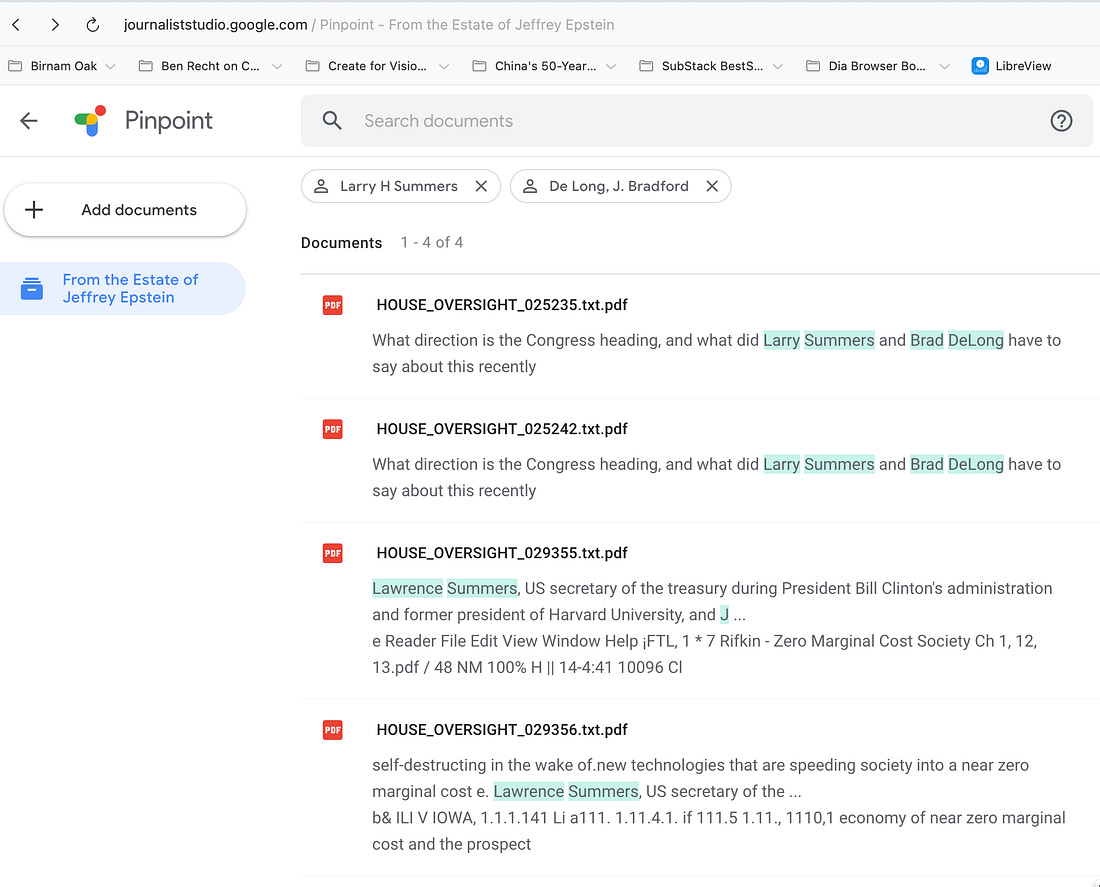Expand the China's 50-Year... chevron

coord(611,67)
